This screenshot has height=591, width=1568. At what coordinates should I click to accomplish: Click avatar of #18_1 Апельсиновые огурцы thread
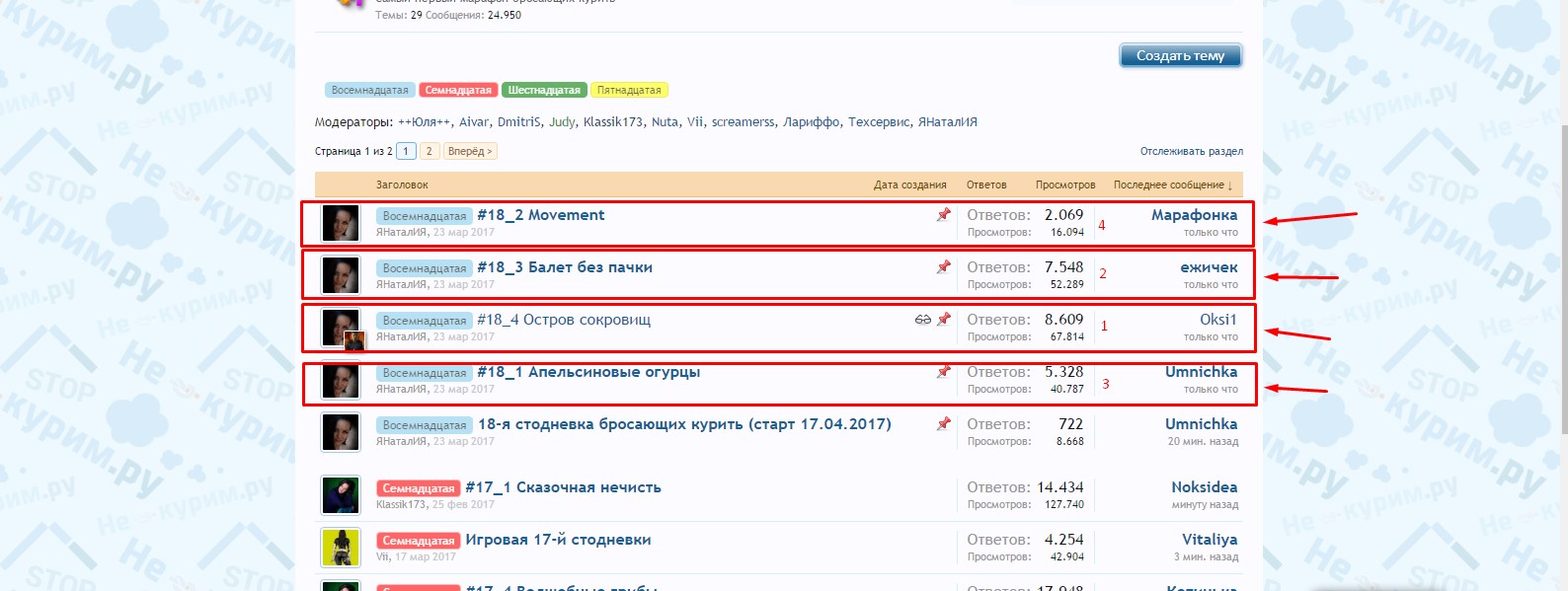[x=341, y=380]
